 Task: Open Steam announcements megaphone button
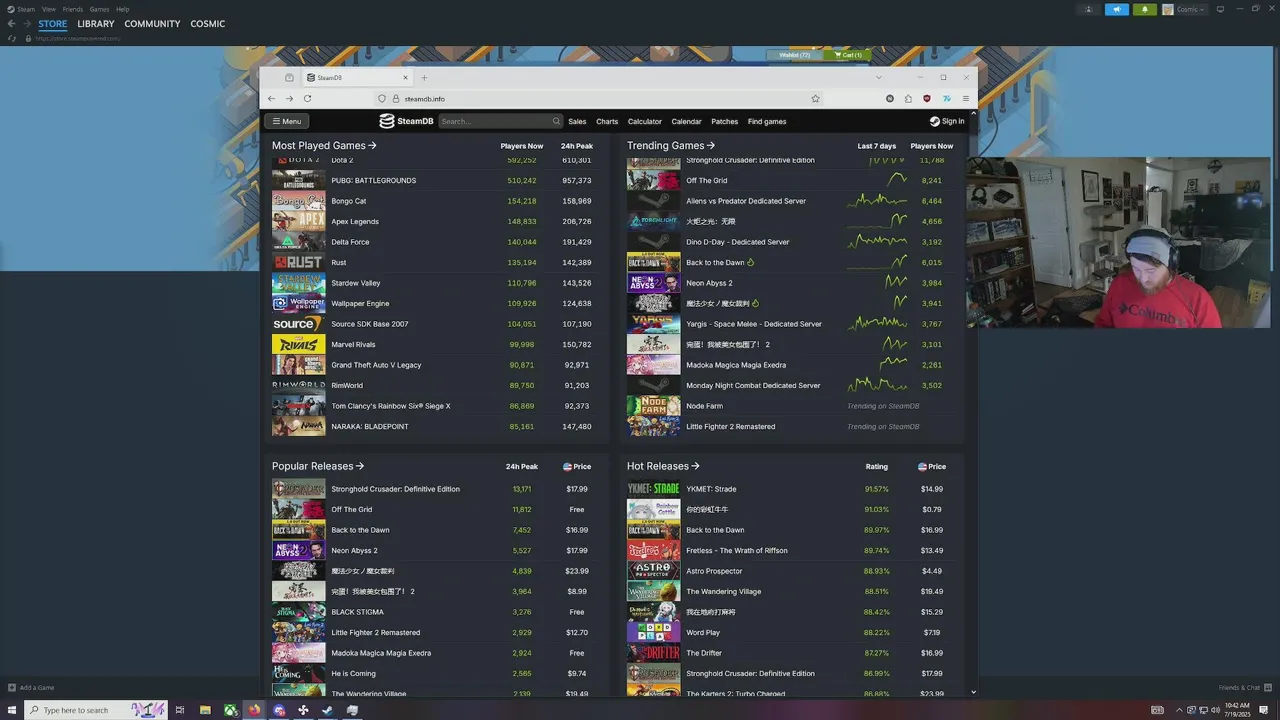tap(1116, 9)
